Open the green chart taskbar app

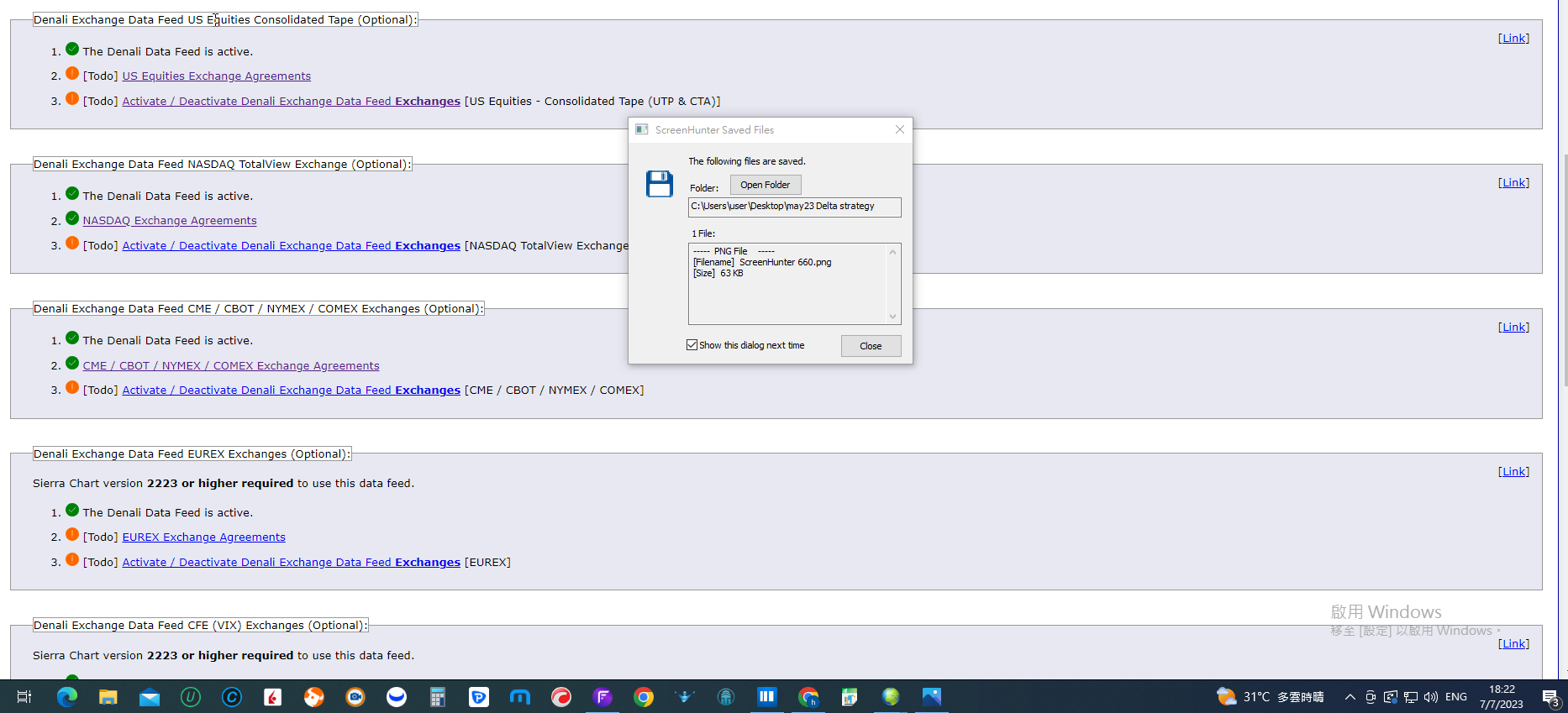pos(850,696)
